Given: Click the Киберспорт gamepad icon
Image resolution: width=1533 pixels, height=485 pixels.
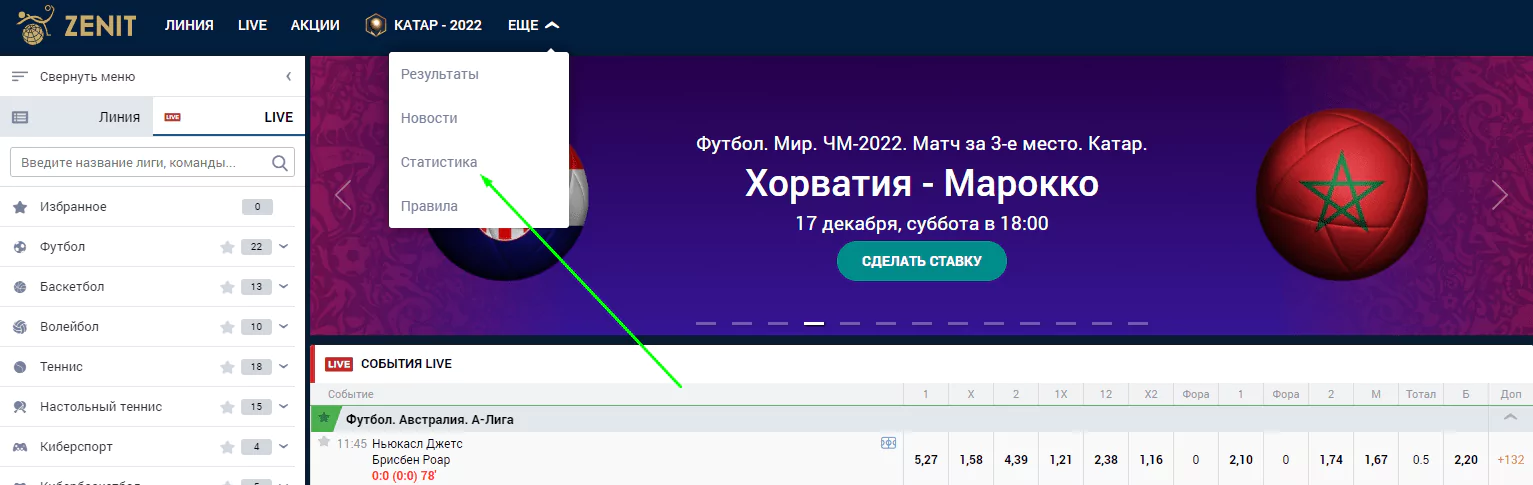Looking at the screenshot, I should click(20, 447).
